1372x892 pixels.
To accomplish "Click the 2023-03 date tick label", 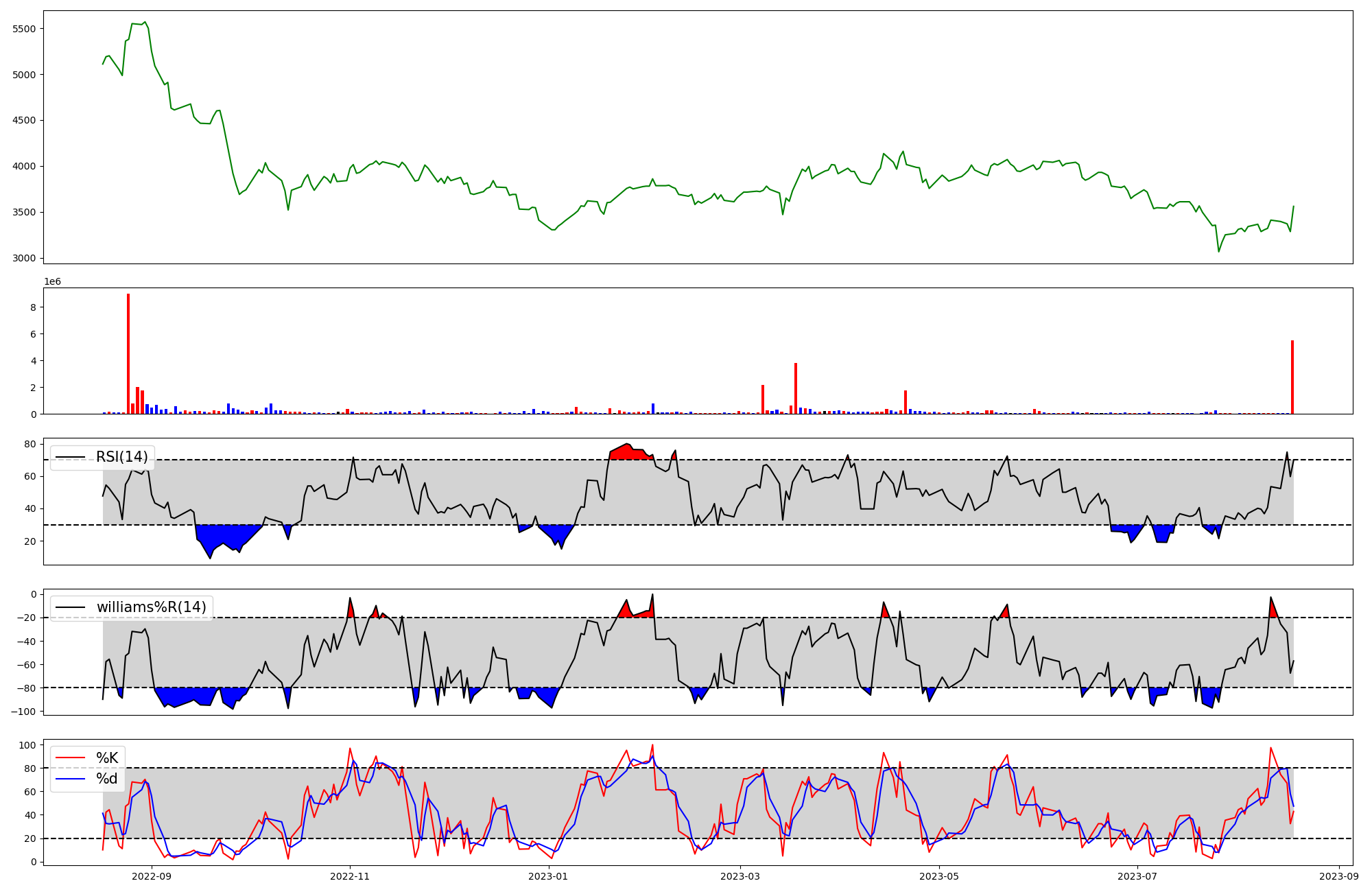I will coord(740,876).
